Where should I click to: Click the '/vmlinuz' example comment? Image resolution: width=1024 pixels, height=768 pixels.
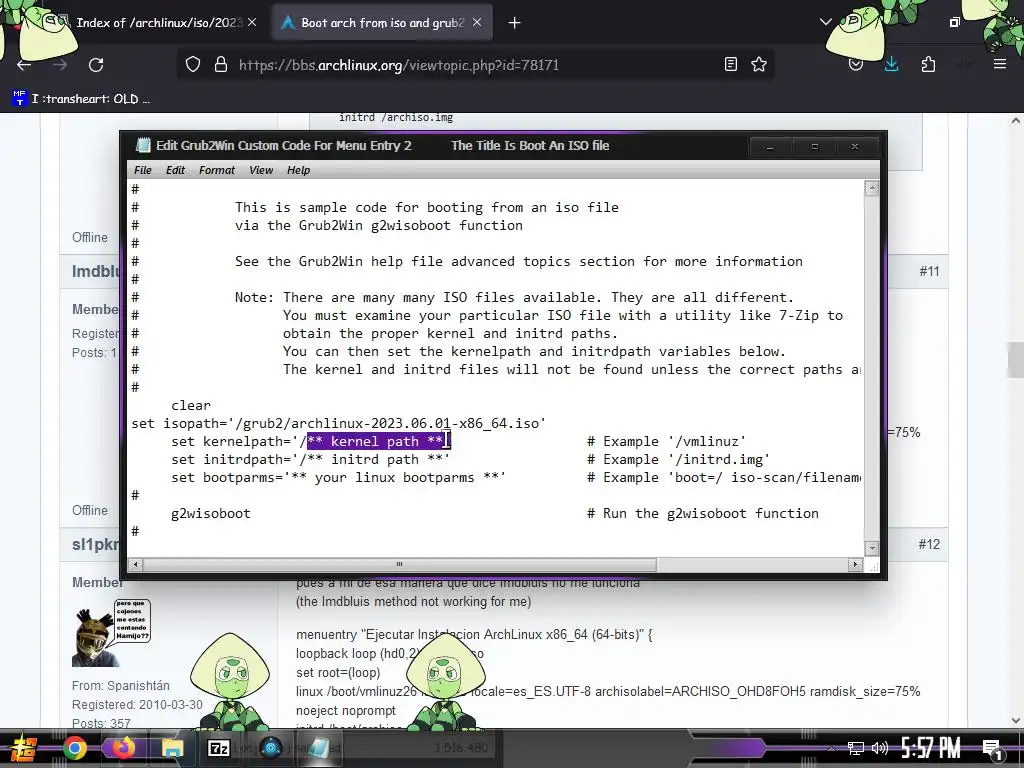pyautogui.click(x=707, y=441)
